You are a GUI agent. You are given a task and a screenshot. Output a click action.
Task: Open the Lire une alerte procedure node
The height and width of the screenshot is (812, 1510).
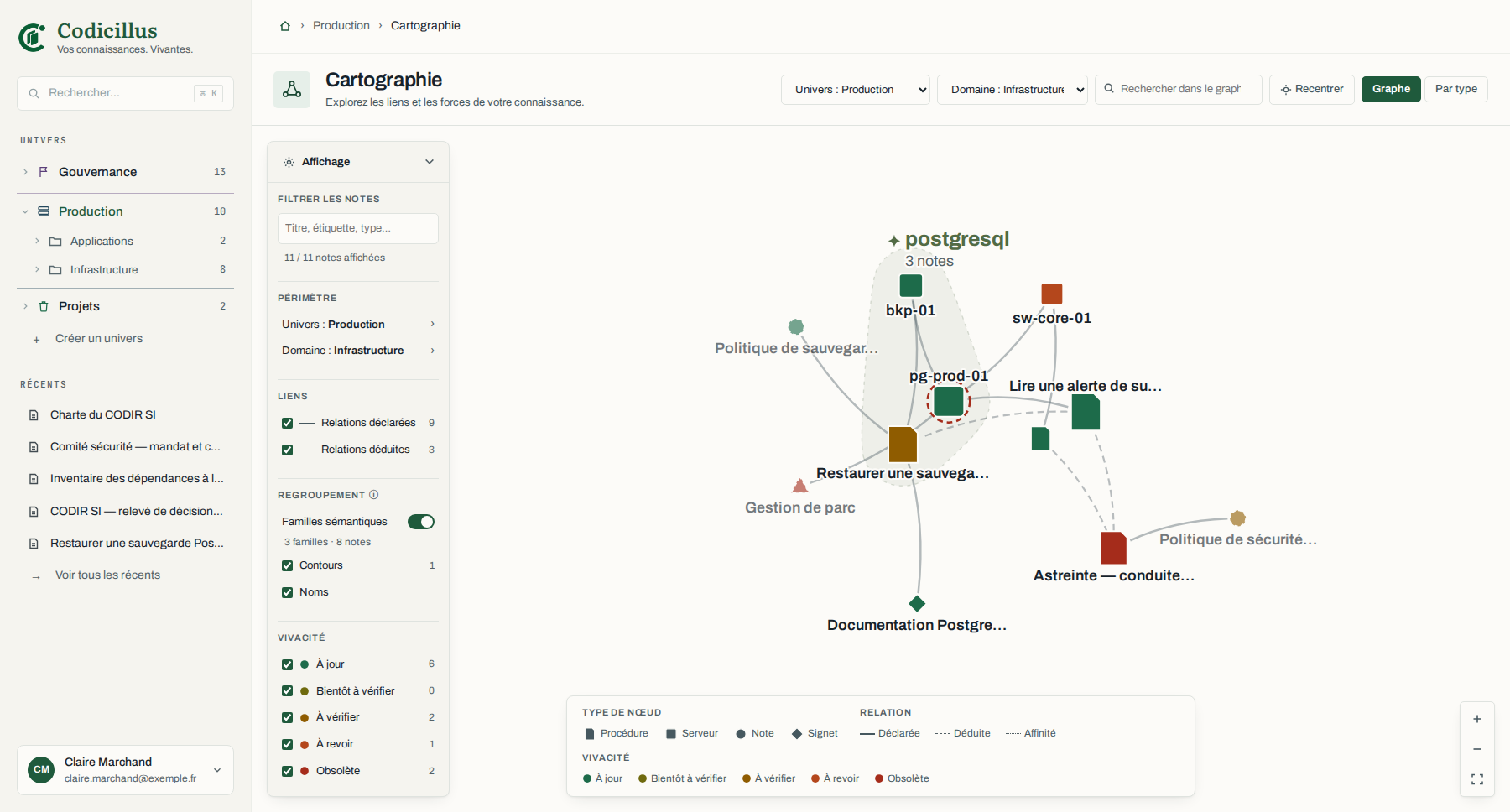(1086, 412)
